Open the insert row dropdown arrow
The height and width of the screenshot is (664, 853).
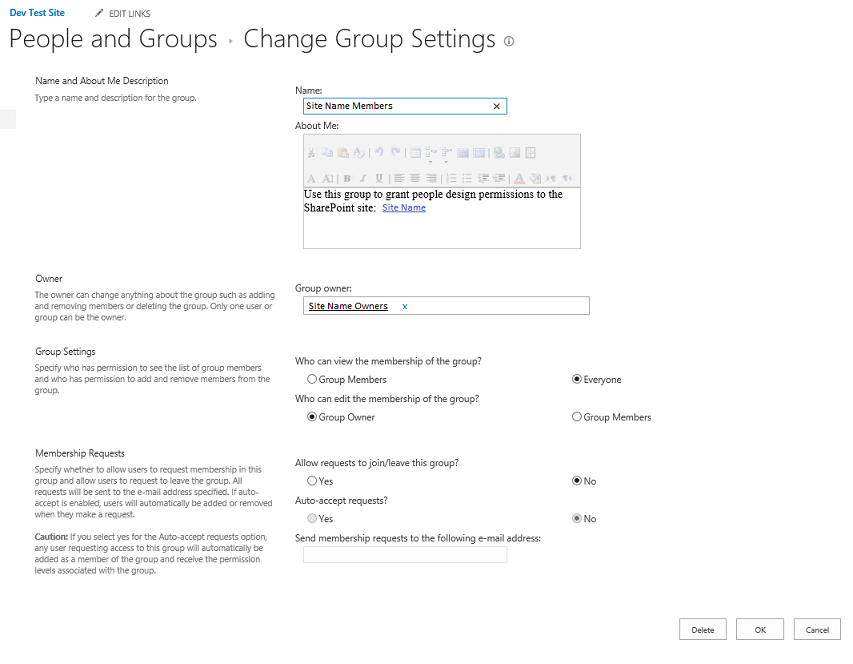[x=430, y=161]
